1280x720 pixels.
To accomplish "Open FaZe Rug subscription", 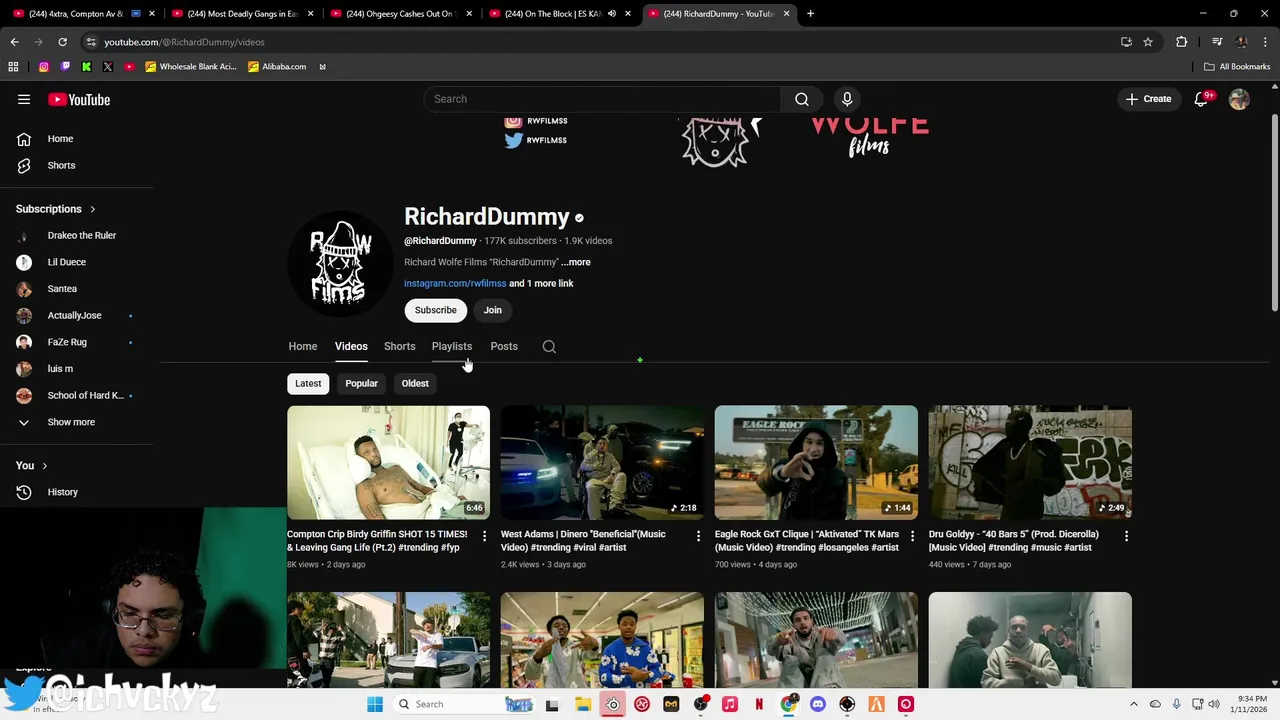I will point(67,342).
